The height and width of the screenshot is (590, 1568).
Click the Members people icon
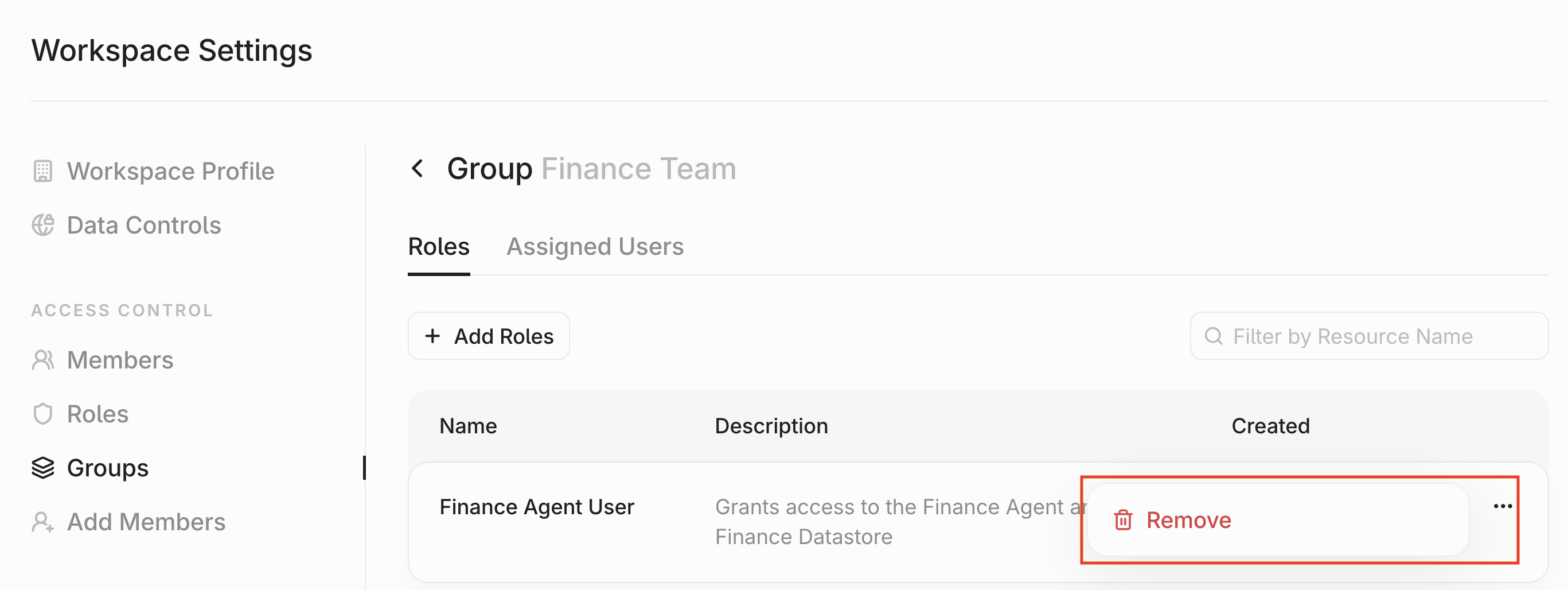click(x=42, y=360)
